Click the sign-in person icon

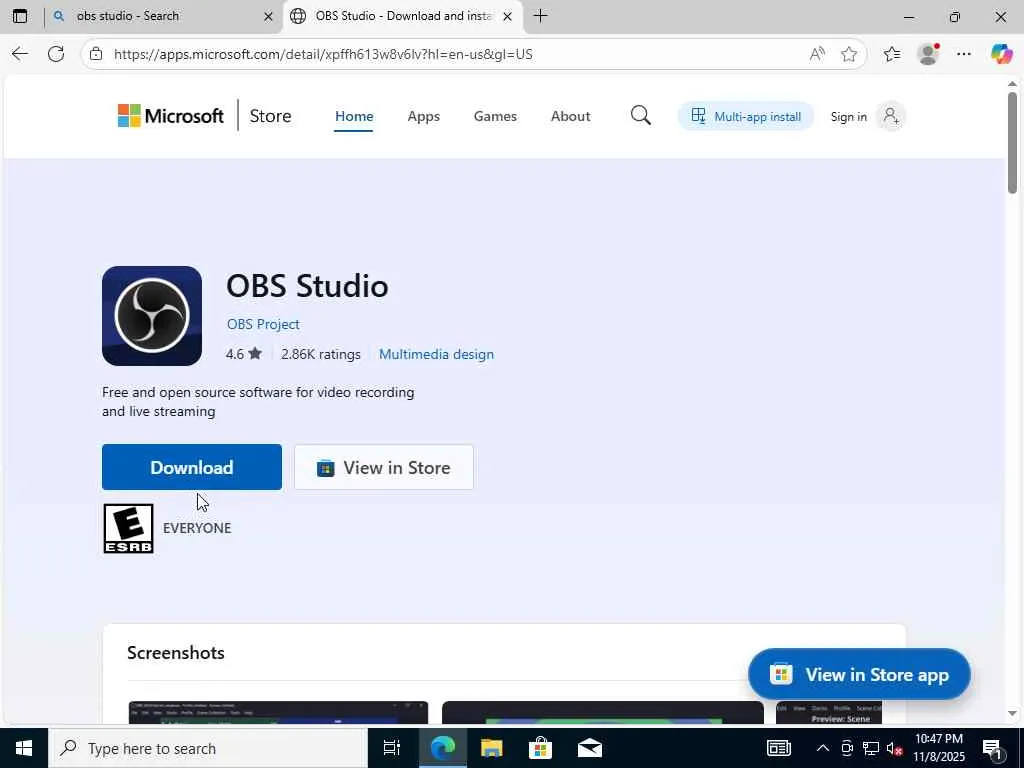[x=891, y=116]
